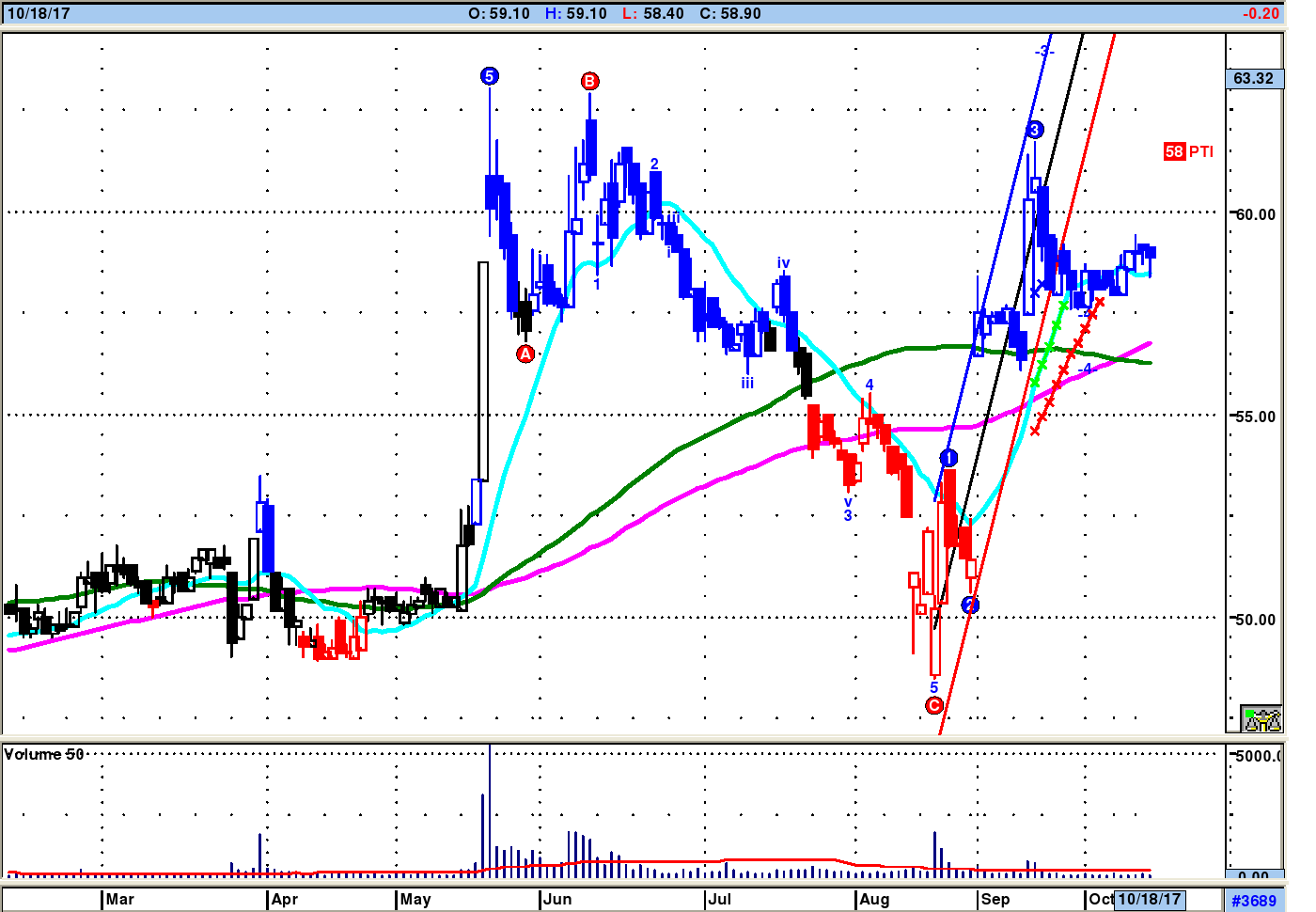
Task: Select the Mar label on the time axis
Action: [119, 899]
